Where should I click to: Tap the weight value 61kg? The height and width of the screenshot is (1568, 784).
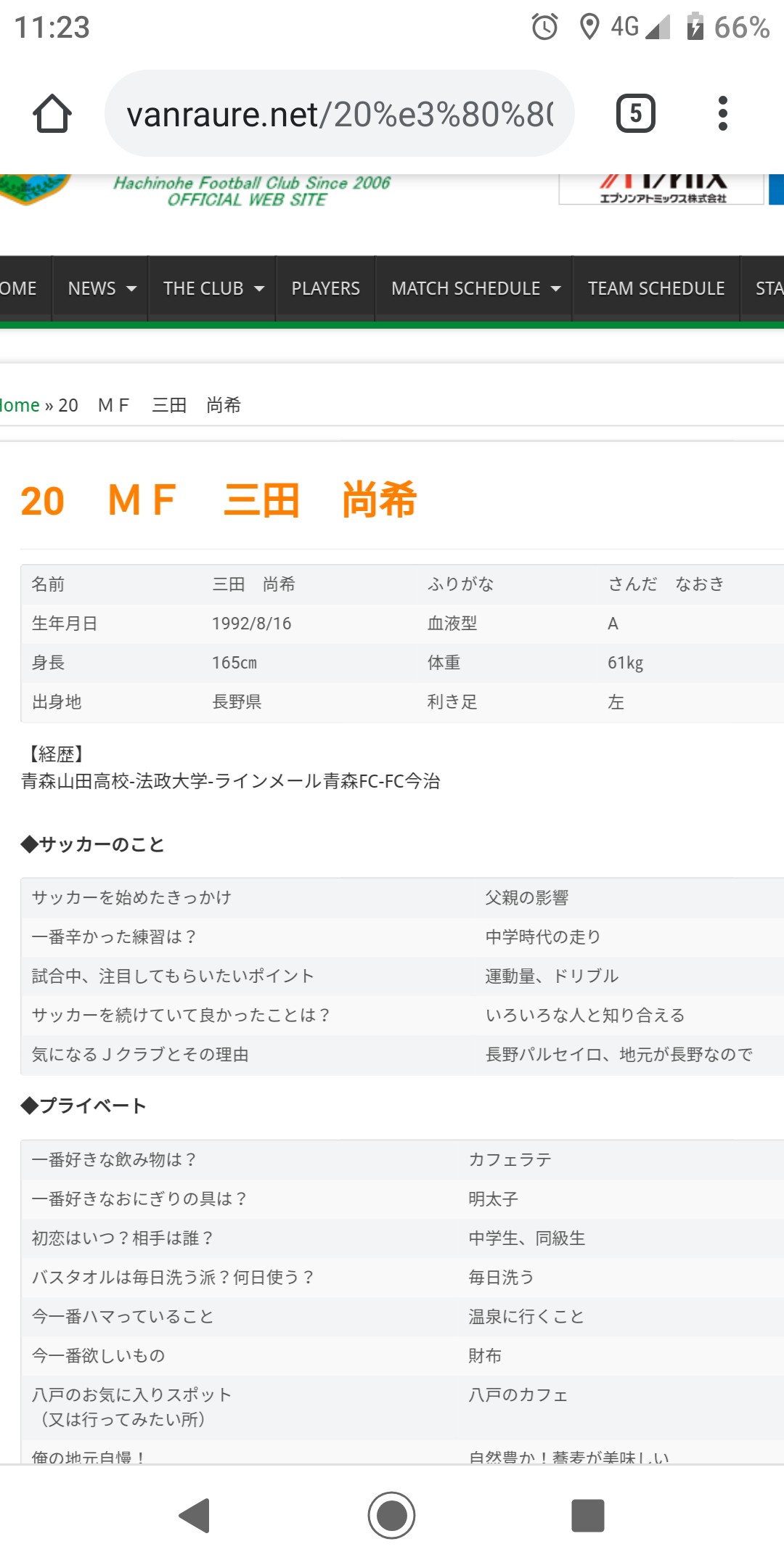[625, 663]
